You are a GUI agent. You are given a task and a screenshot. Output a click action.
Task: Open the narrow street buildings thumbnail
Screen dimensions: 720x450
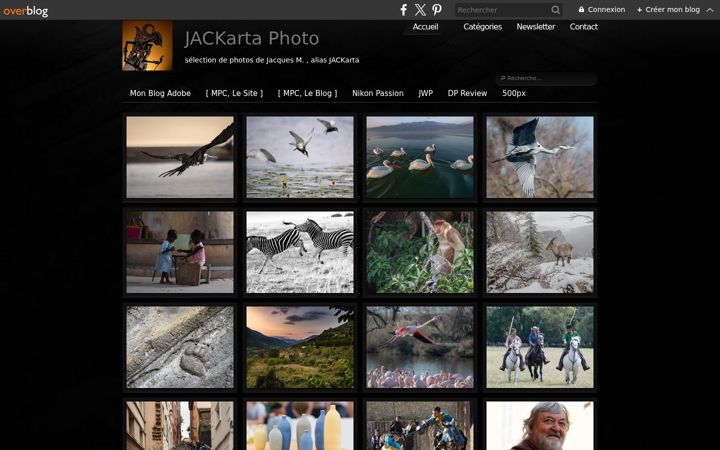click(x=180, y=426)
